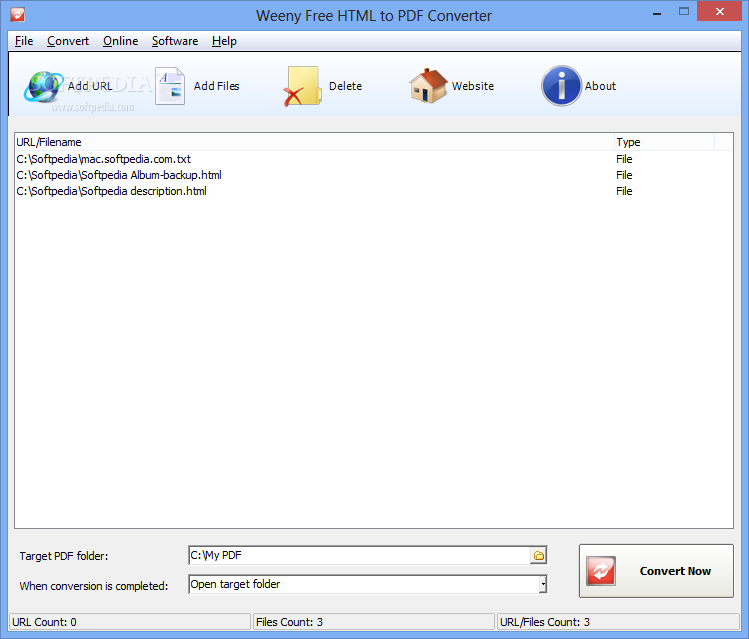Click the 'Target PDF folder:' label
Viewport: 749px width, 639px height.
pyautogui.click(x=64, y=556)
